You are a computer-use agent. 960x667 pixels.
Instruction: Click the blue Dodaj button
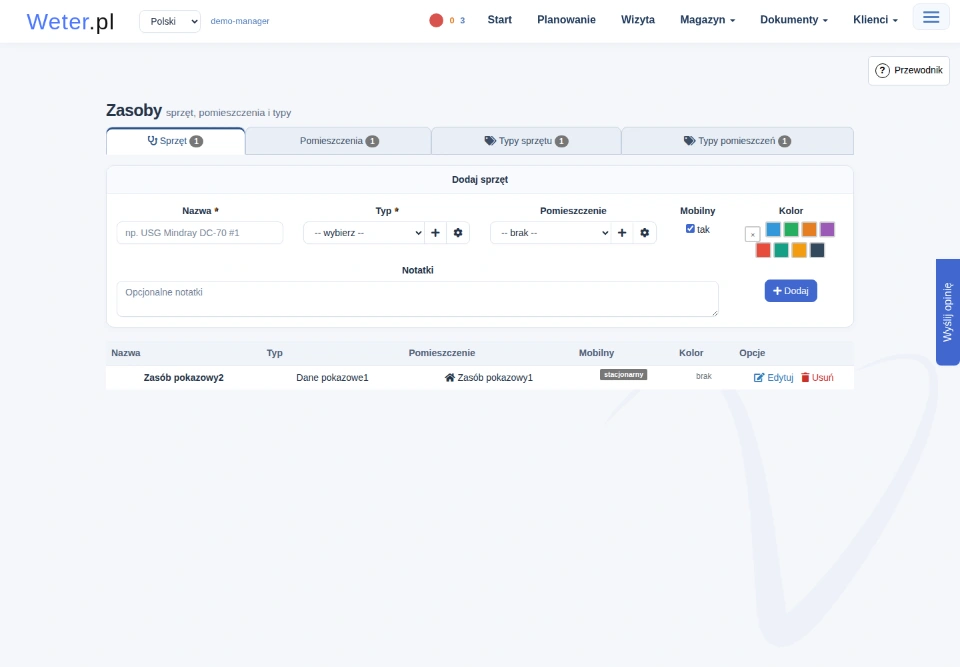(790, 291)
